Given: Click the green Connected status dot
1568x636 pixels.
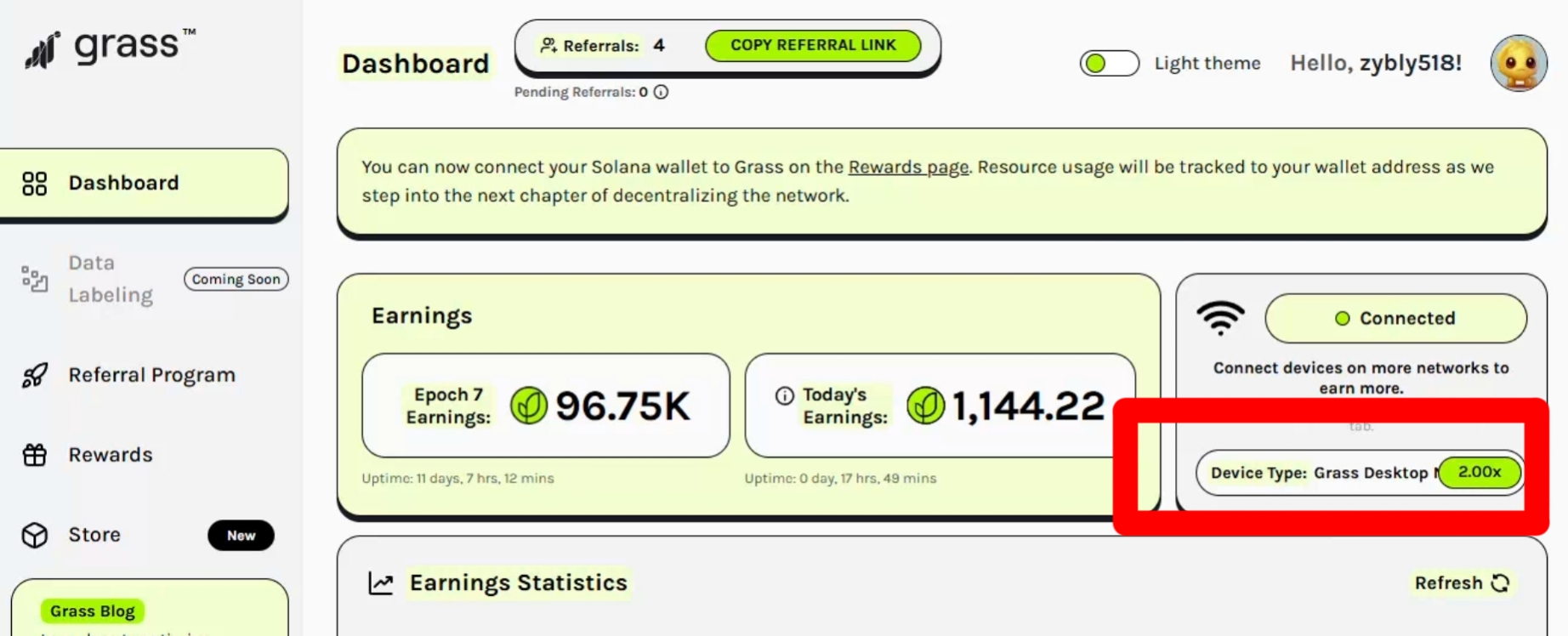Looking at the screenshot, I should (1342, 318).
